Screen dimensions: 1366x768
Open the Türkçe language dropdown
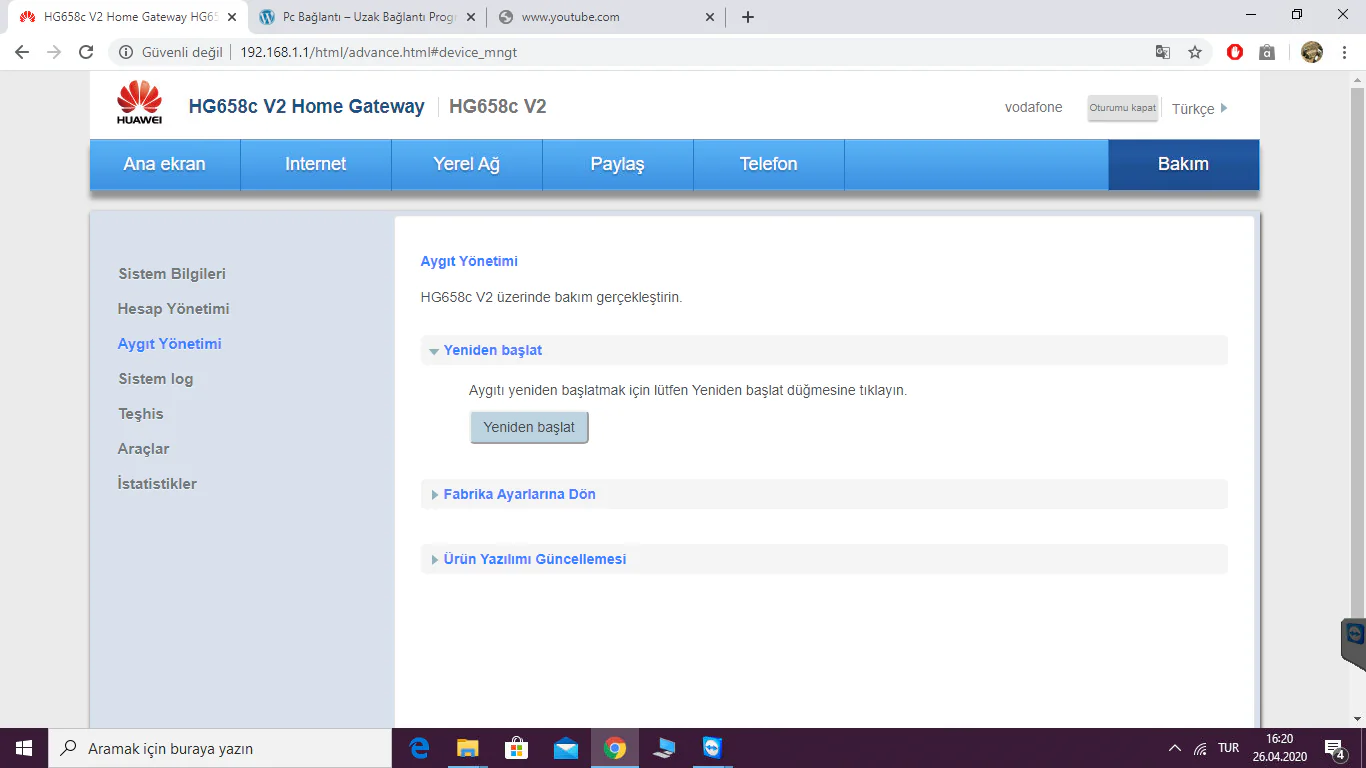coord(1199,109)
